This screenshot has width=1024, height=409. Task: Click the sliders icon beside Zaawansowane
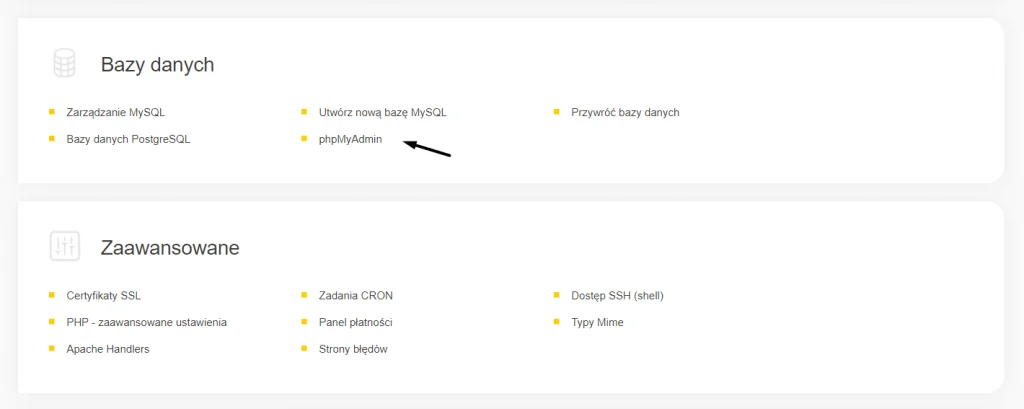[64, 246]
